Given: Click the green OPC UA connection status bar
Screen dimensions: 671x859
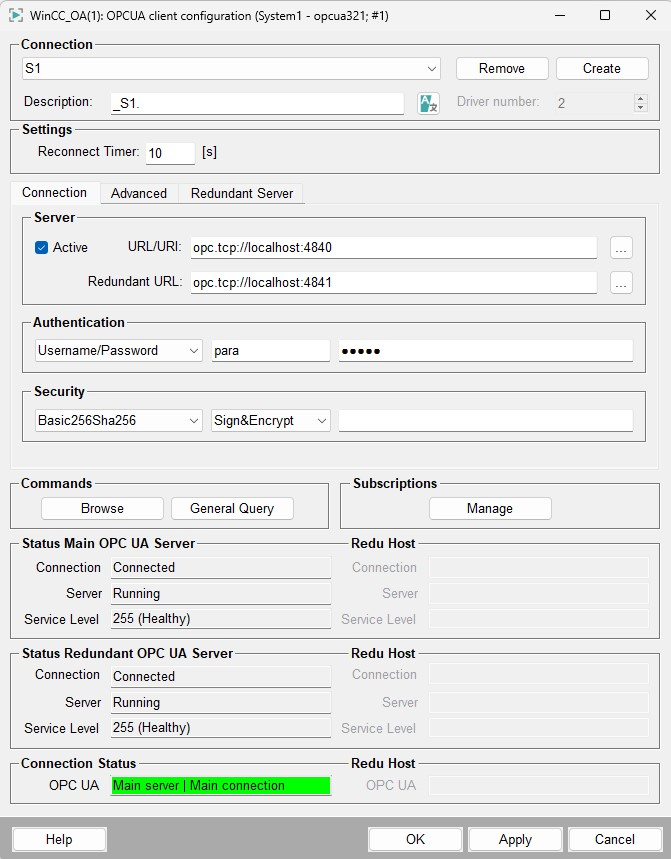Looking at the screenshot, I should pyautogui.click(x=220, y=786).
